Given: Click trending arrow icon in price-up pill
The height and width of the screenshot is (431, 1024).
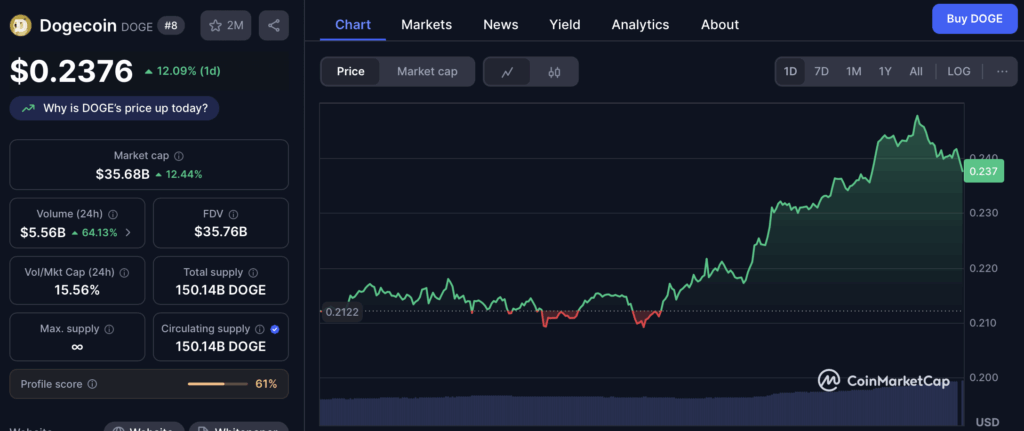Looking at the screenshot, I should point(28,108).
